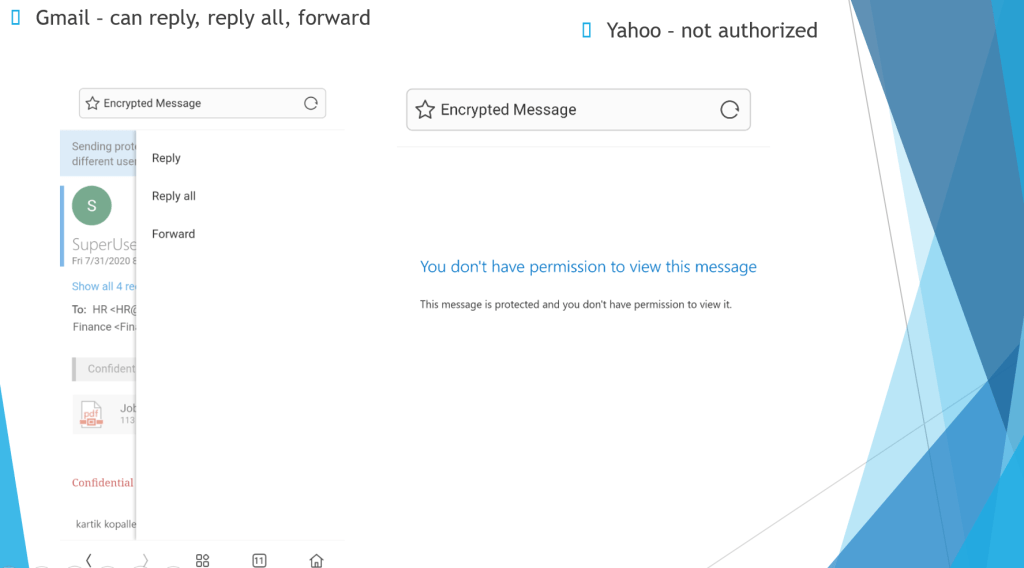Choose Reply from the message menu
The image size is (1024, 568).
166,158
